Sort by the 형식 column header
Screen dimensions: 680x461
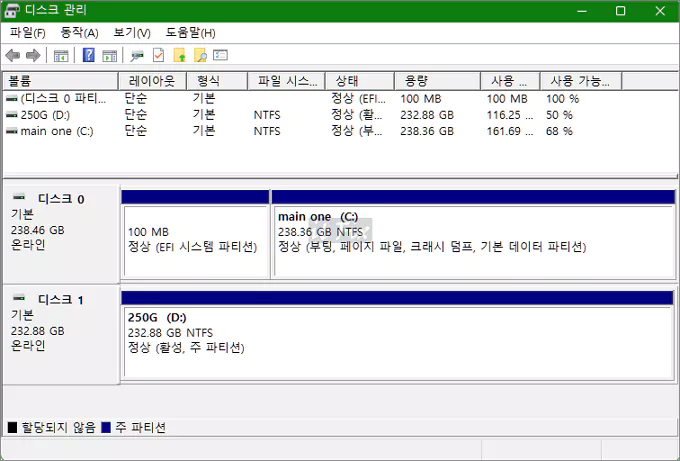tap(217, 81)
